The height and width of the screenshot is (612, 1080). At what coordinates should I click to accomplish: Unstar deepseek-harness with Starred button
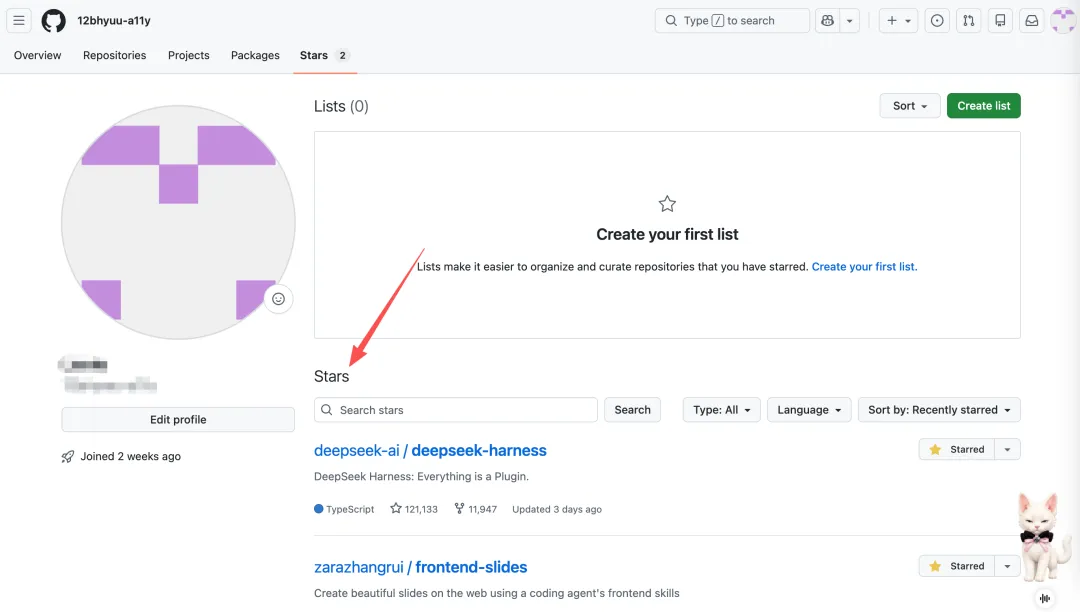coord(957,450)
